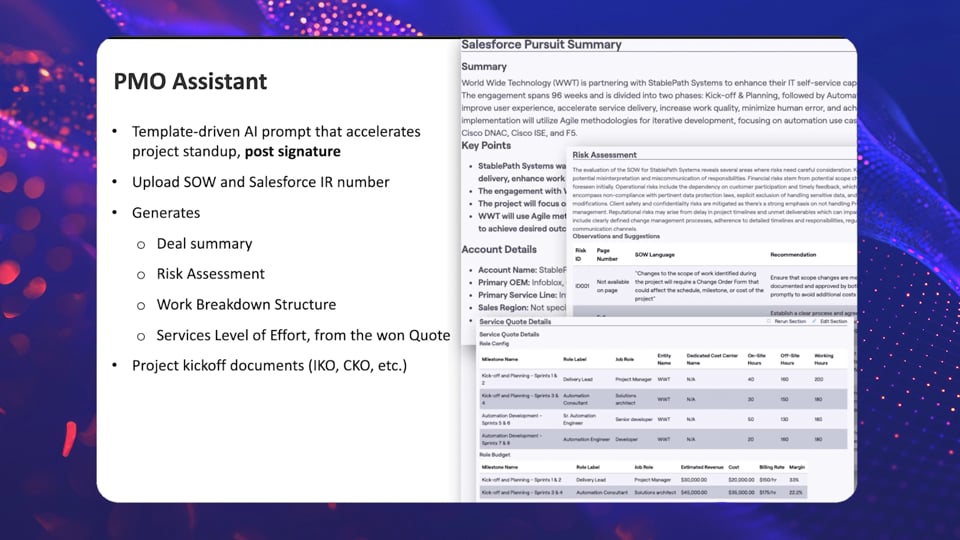Click the "Automation Development – Sprints 7 & 8" row
The image size is (960, 540).
pyautogui.click(x=663, y=439)
